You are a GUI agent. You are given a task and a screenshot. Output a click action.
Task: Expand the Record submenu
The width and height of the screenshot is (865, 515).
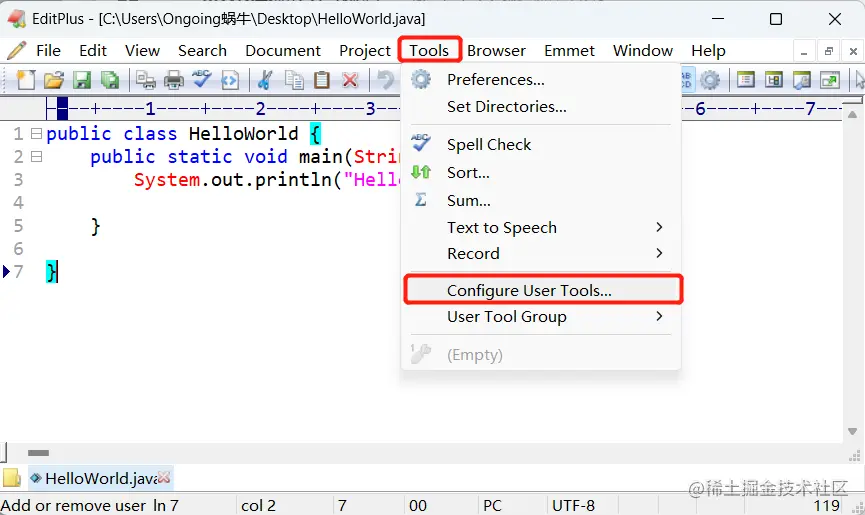[659, 253]
